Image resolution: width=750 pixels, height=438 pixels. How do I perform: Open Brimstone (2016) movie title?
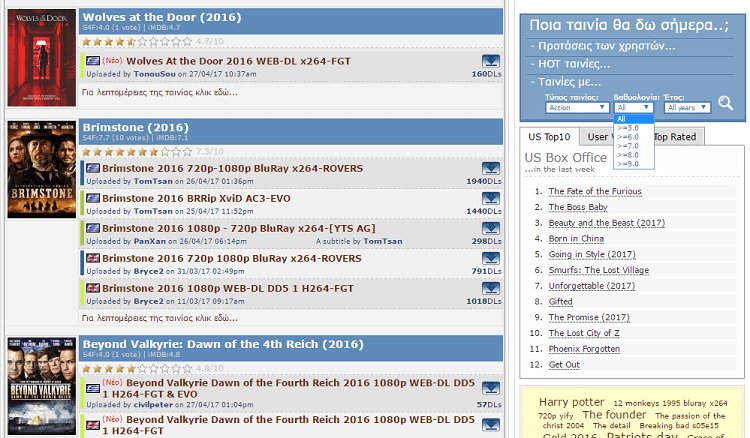(x=135, y=128)
